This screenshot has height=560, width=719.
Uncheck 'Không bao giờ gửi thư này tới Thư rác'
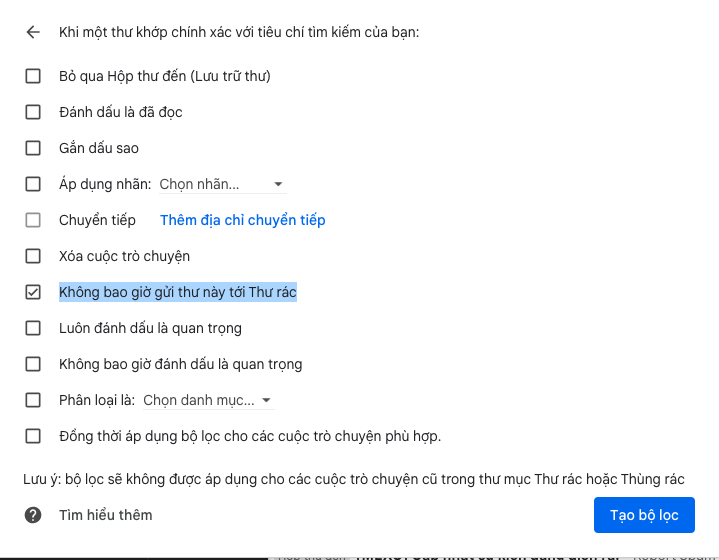[33, 292]
